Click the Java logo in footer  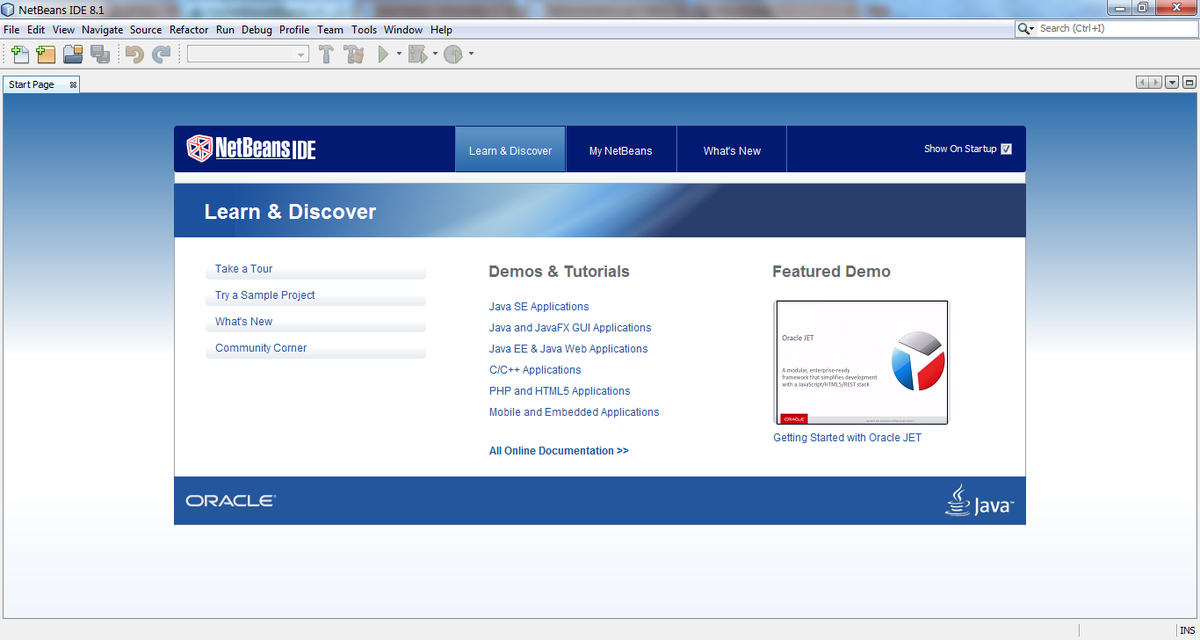pos(979,500)
